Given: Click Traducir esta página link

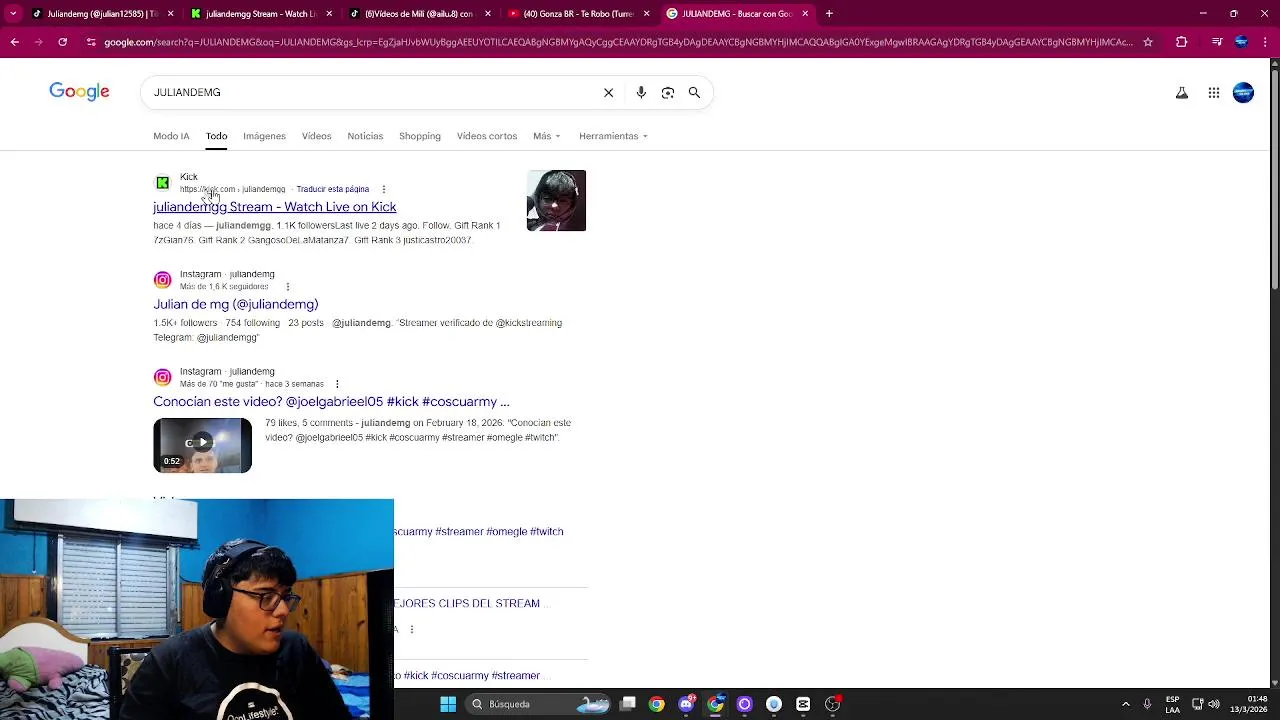Looking at the screenshot, I should point(333,189).
